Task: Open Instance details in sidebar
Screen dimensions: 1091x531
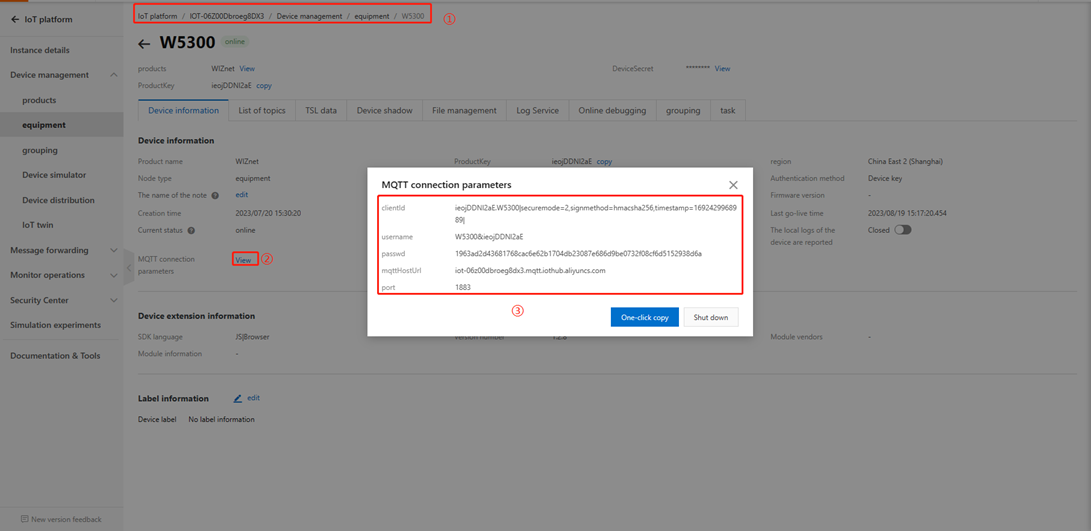Action: click(x=40, y=50)
